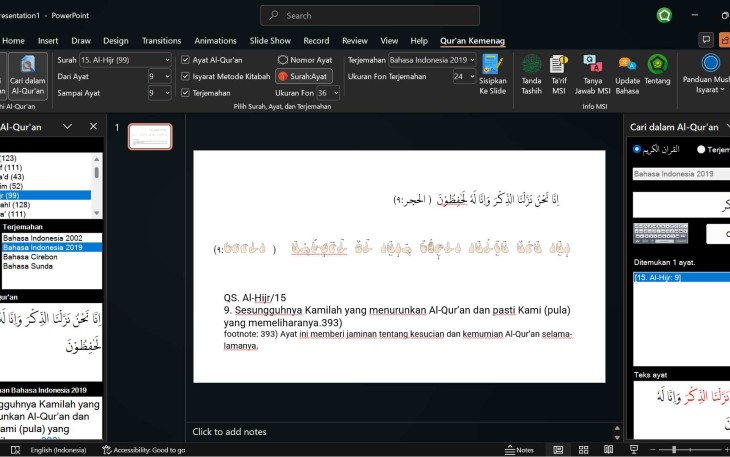
Task: Open Tanda Tashih info
Action: [531, 74]
